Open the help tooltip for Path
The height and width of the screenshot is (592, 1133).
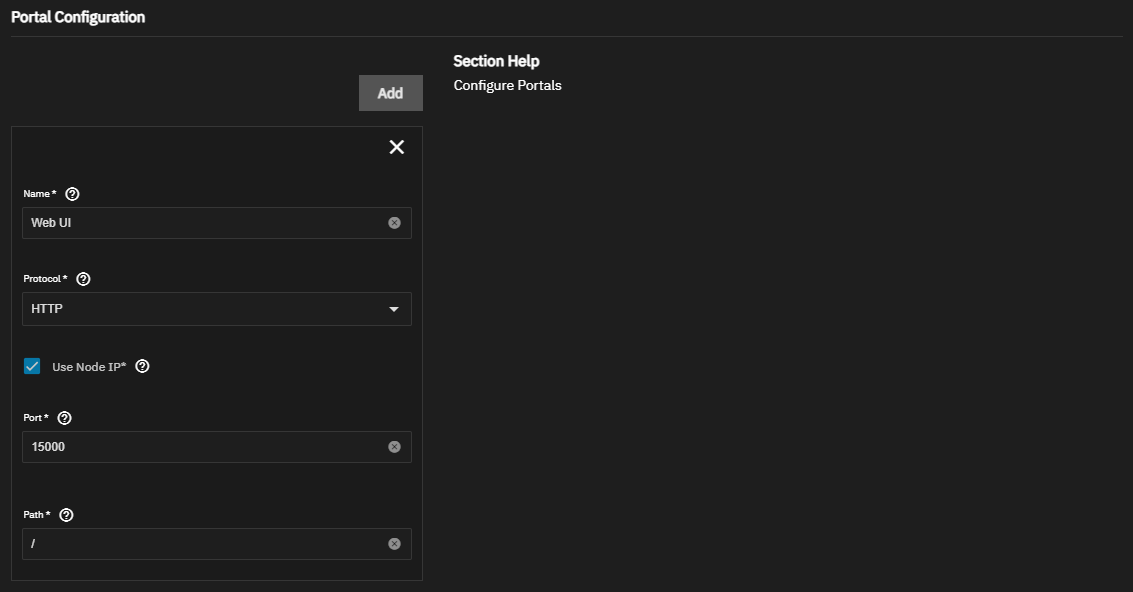click(67, 515)
